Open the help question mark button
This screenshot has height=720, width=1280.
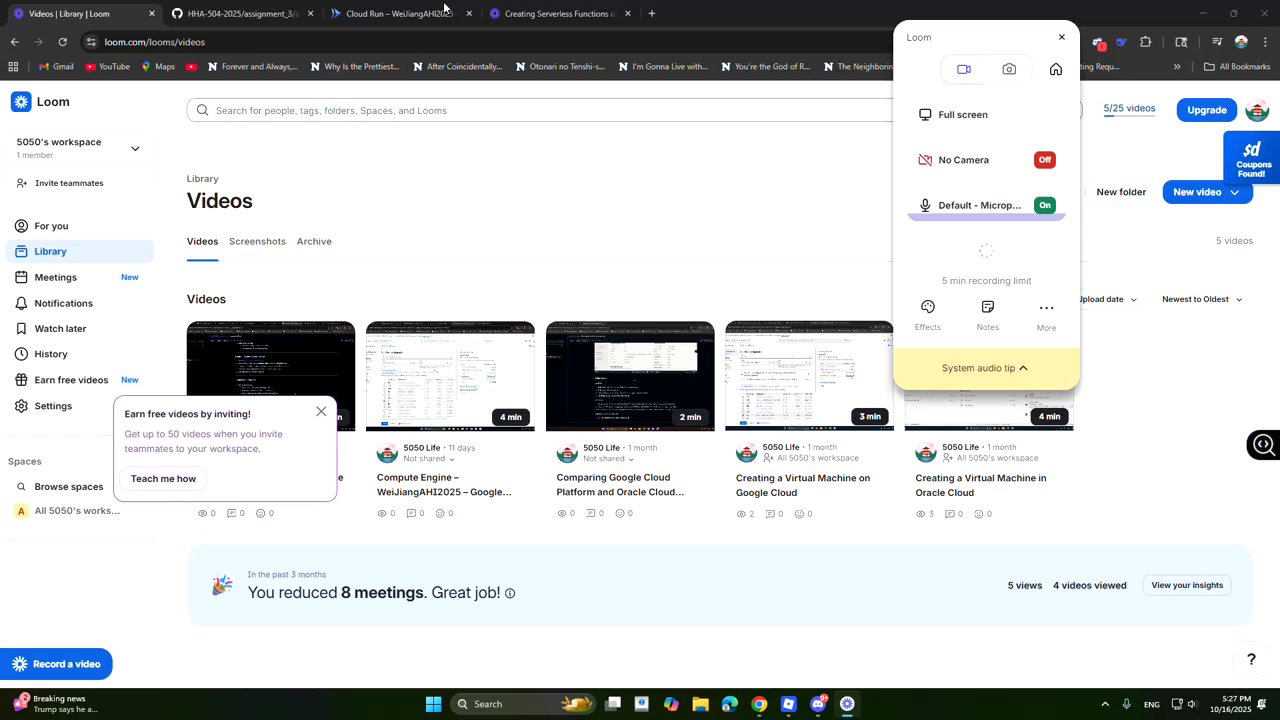point(1251,659)
